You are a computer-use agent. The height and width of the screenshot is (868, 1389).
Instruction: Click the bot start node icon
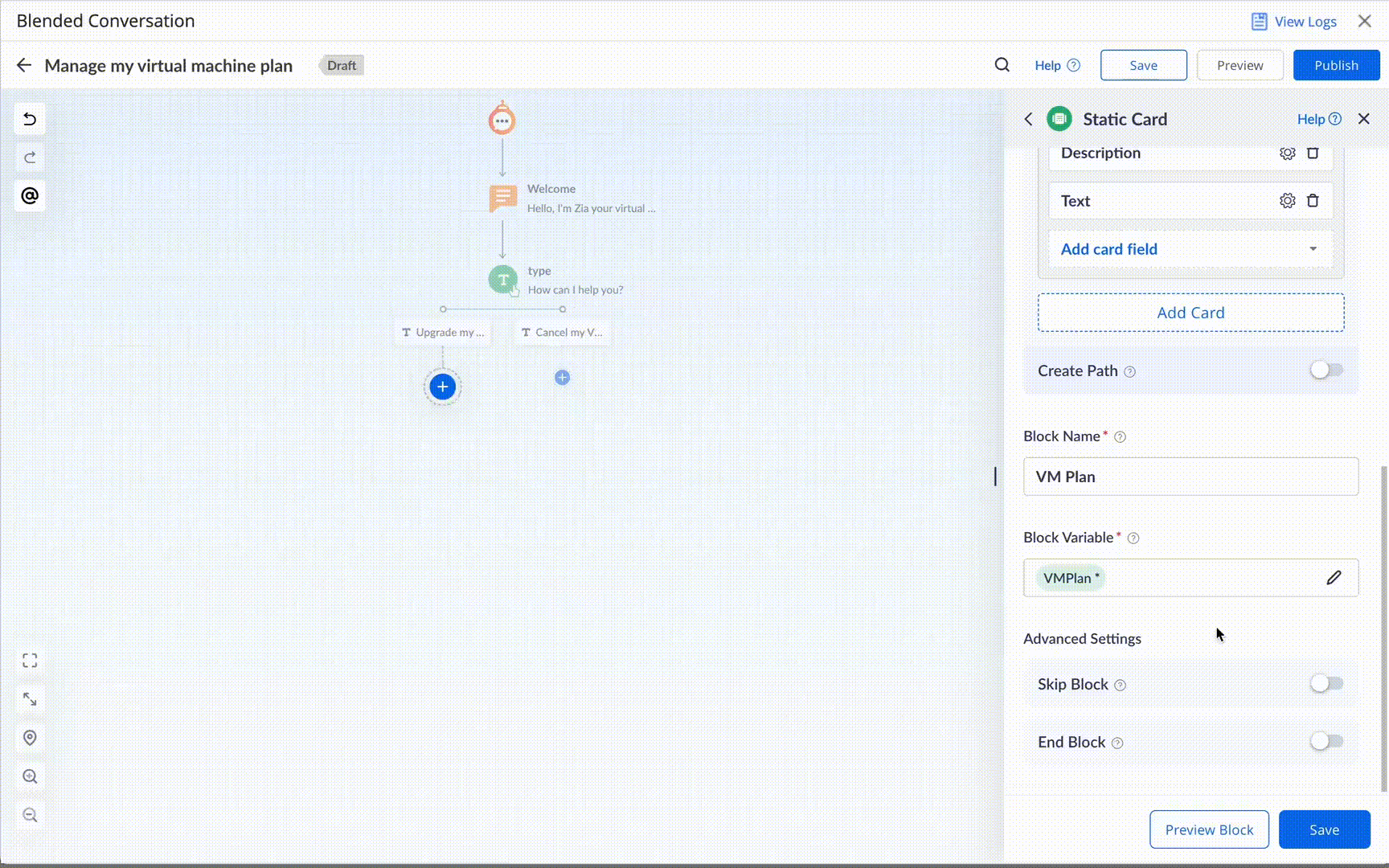point(502,120)
